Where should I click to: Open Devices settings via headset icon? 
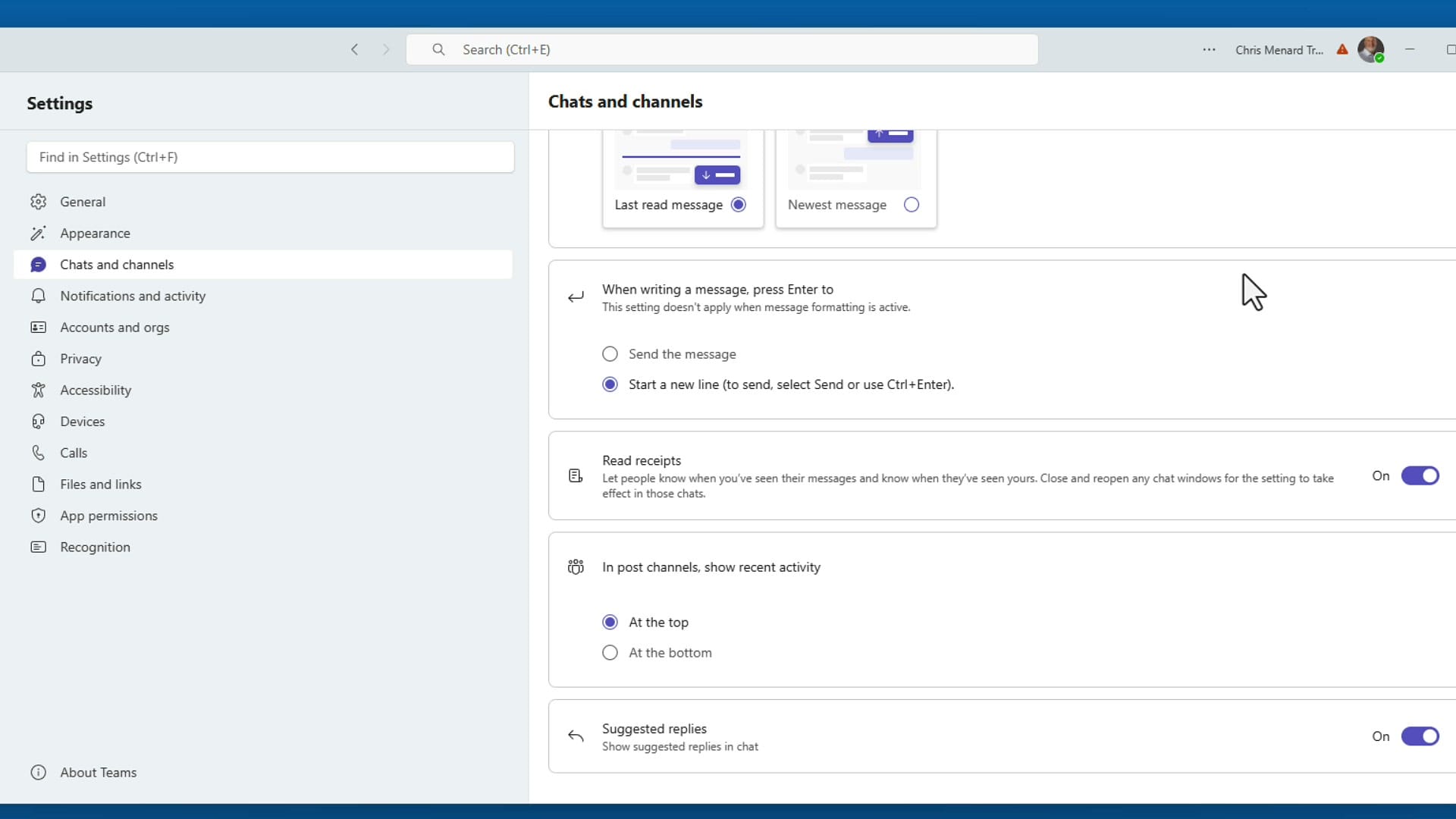(x=38, y=421)
